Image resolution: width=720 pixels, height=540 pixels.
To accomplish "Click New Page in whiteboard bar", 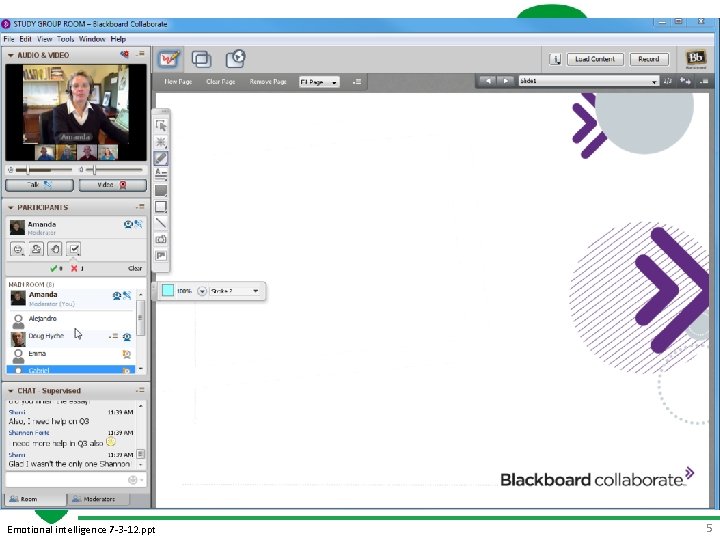I will (178, 82).
